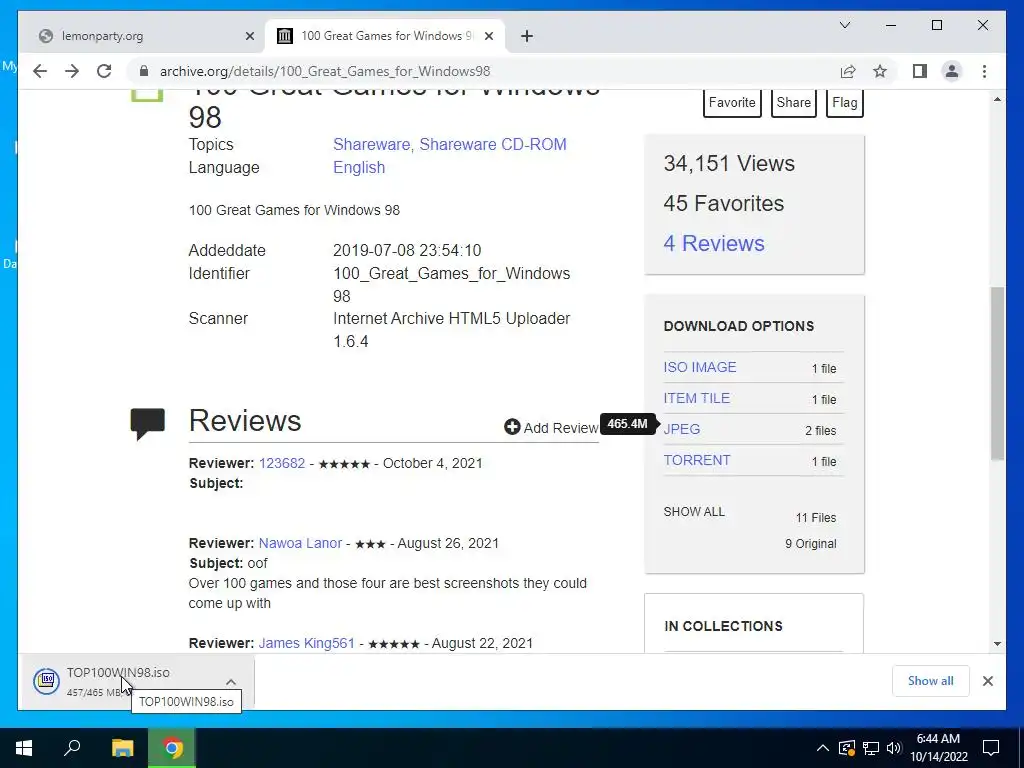Screen dimensions: 1024x768
Task: Reload the archive.org page
Action: point(104,71)
